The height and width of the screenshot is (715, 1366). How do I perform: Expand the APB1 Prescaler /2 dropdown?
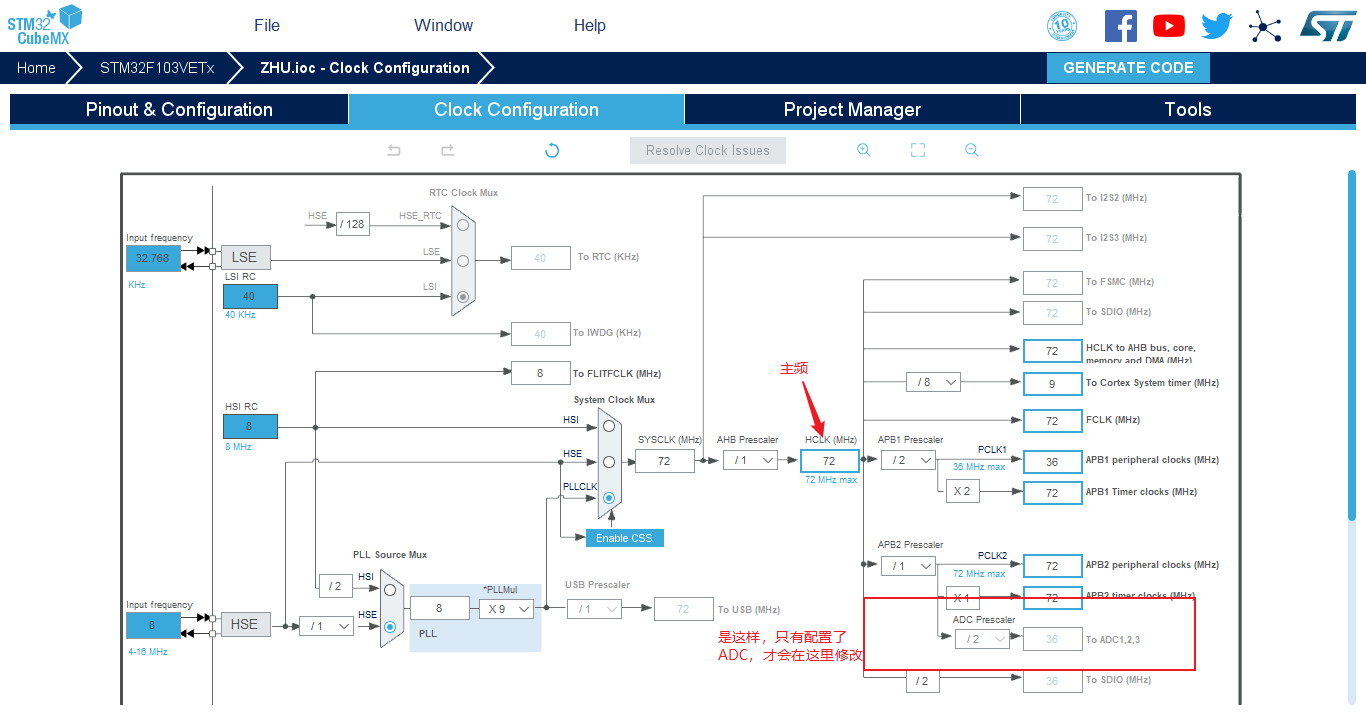click(908, 460)
